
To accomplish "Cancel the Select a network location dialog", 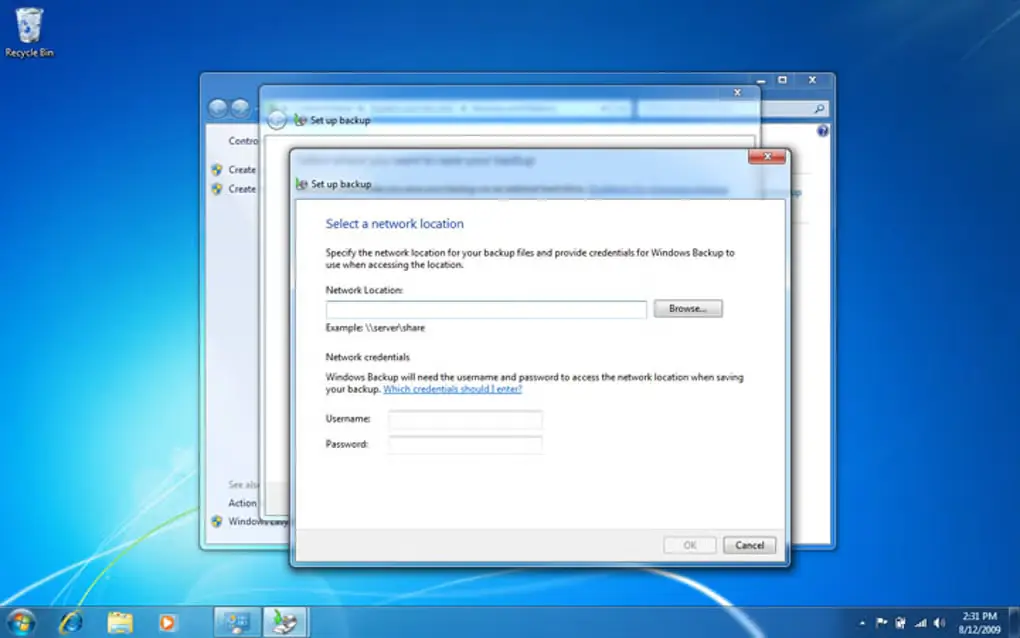I will [x=749, y=545].
